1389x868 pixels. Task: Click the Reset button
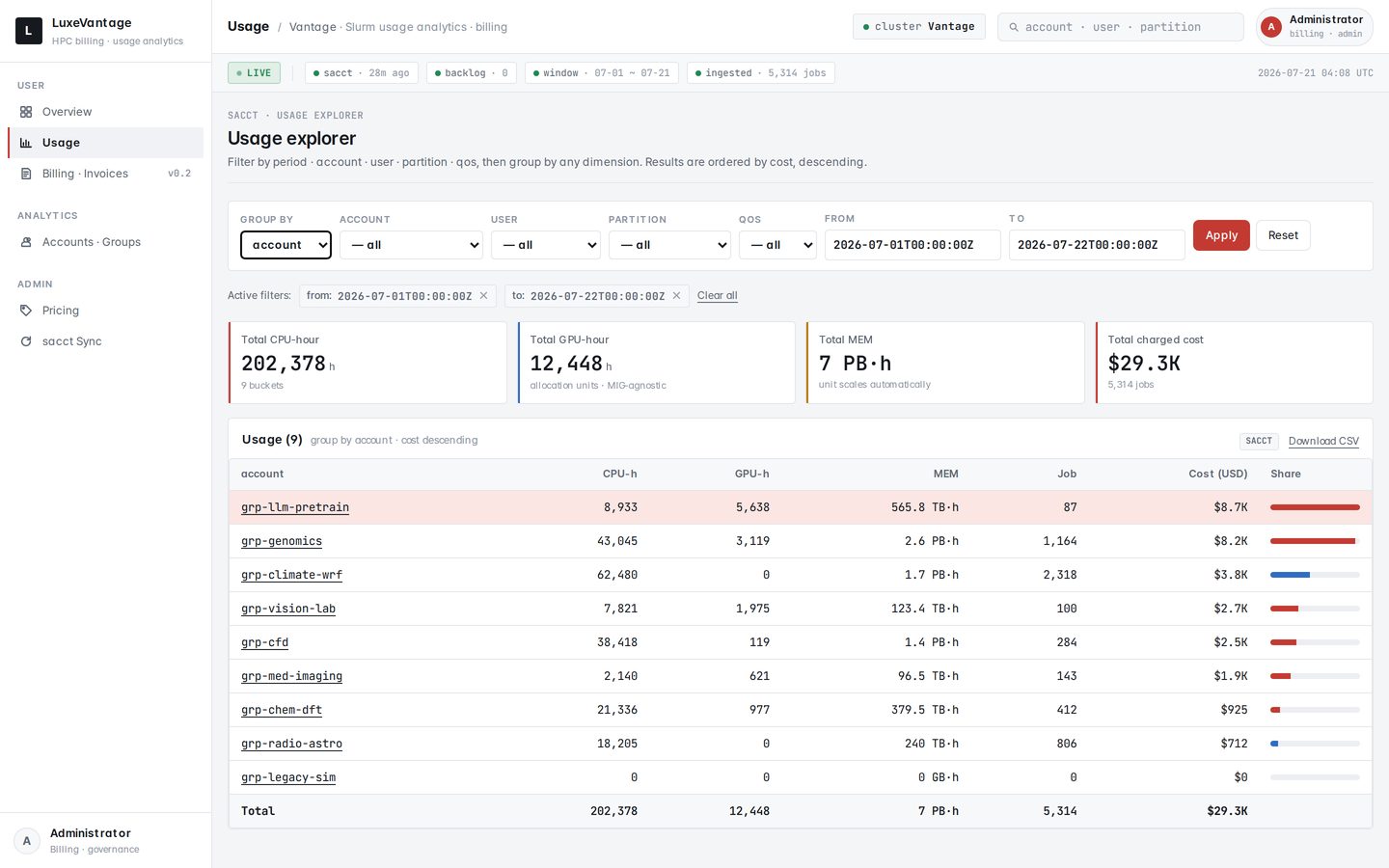(x=1283, y=235)
